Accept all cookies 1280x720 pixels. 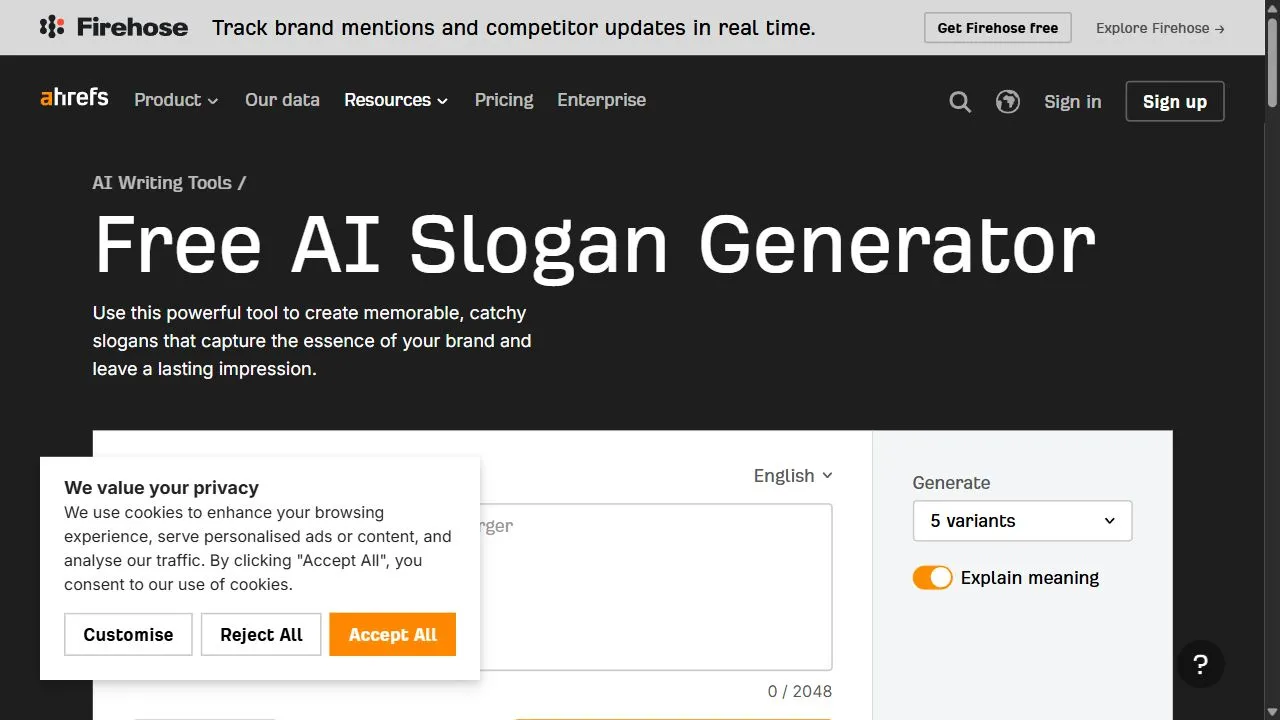[392, 635]
